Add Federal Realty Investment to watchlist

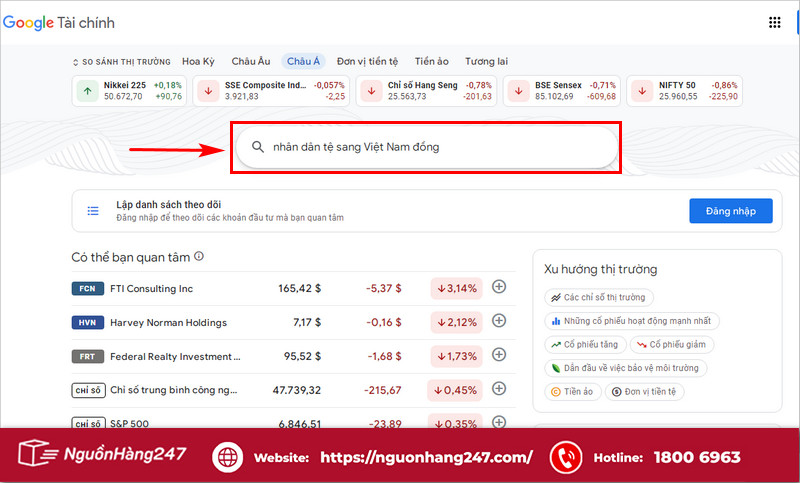[x=499, y=356]
